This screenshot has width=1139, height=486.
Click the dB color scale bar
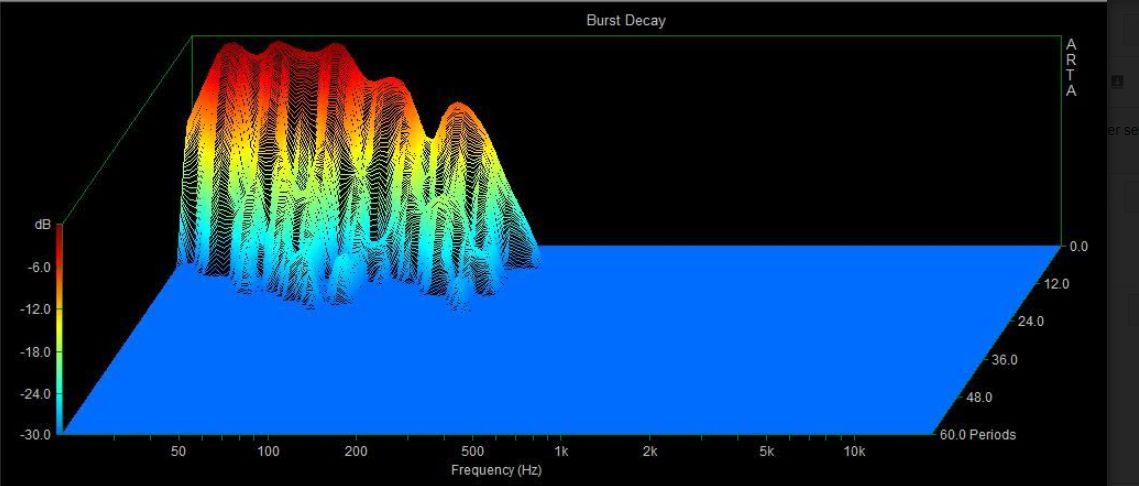tap(59, 328)
